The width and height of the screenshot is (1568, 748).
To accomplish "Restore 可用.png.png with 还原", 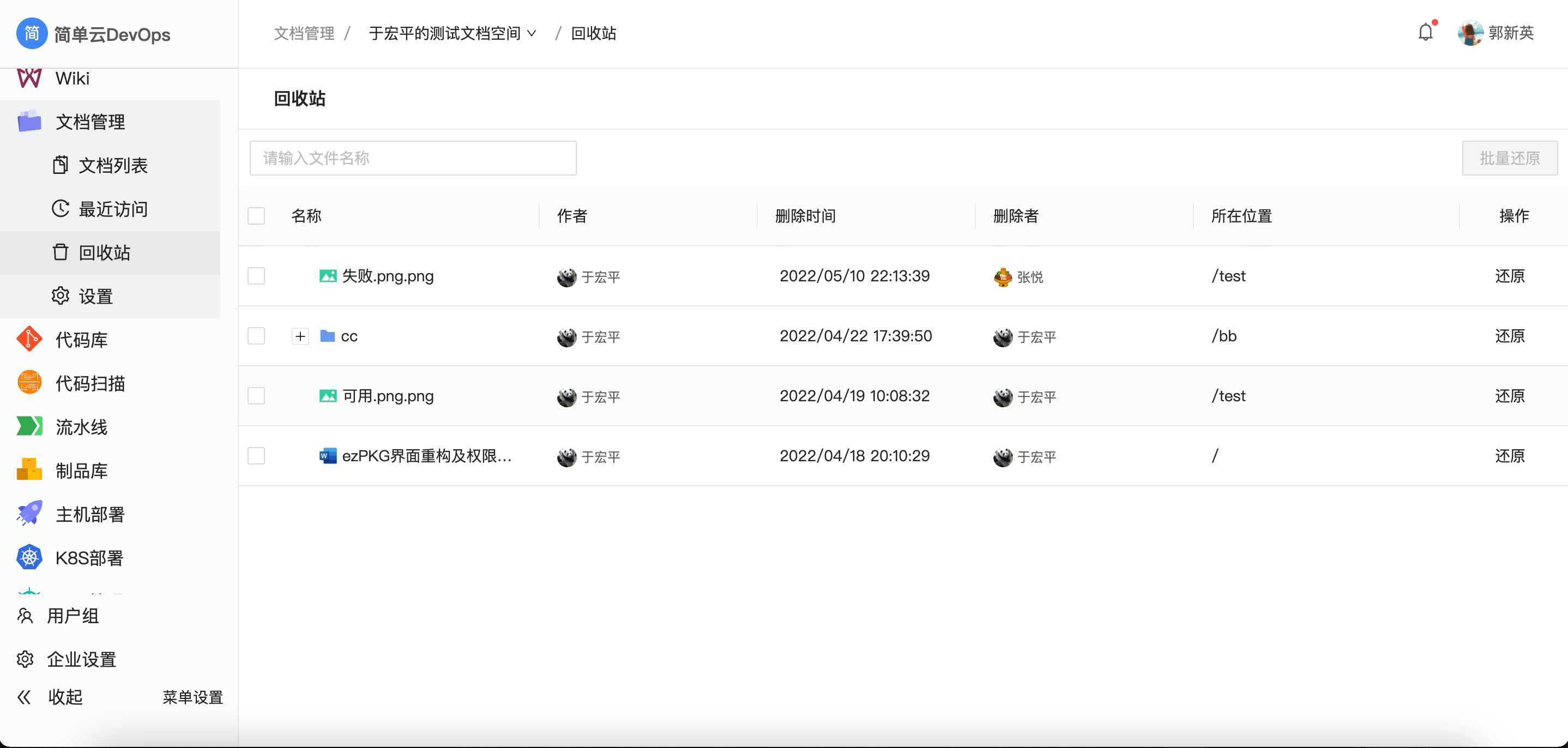I will click(1509, 396).
